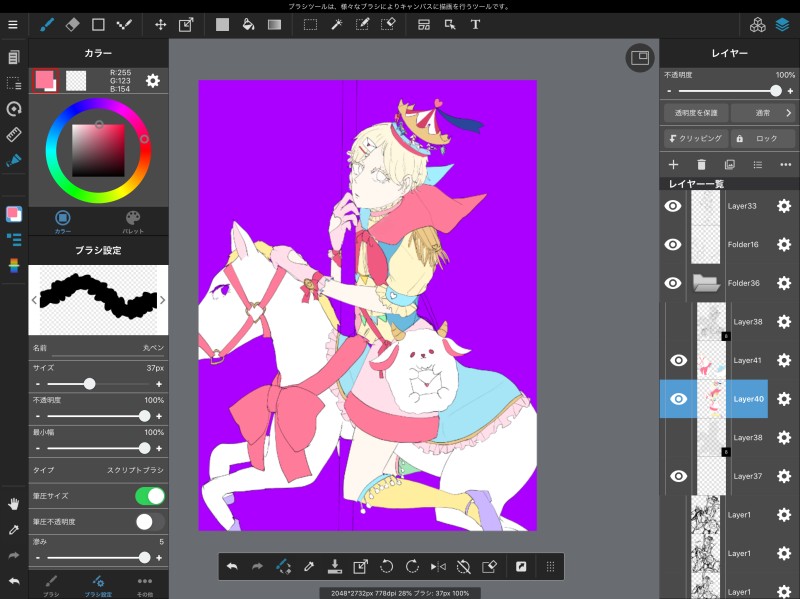Click the pink foreground color swatch

tap(44, 79)
